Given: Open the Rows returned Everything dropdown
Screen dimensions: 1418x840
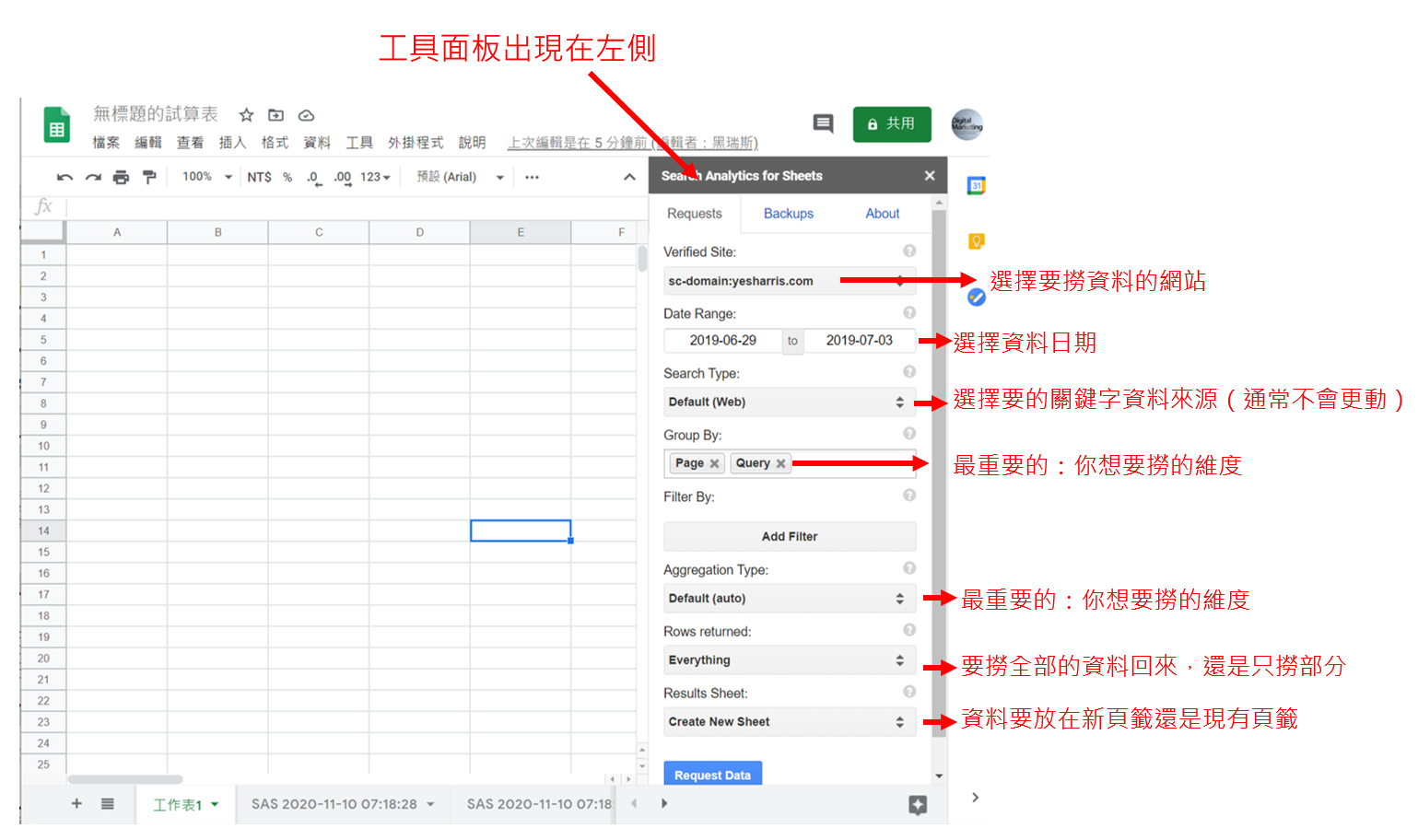Looking at the screenshot, I should point(790,659).
